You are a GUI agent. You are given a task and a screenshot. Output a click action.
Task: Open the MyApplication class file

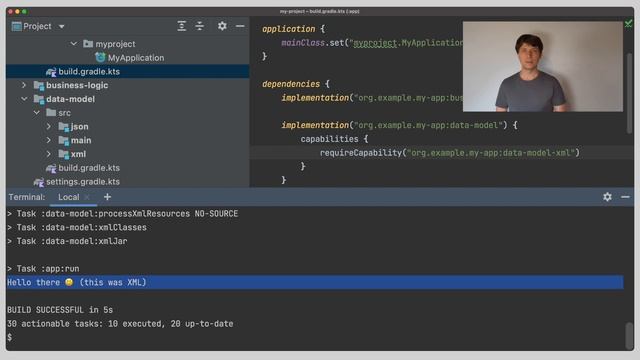tap(136, 58)
